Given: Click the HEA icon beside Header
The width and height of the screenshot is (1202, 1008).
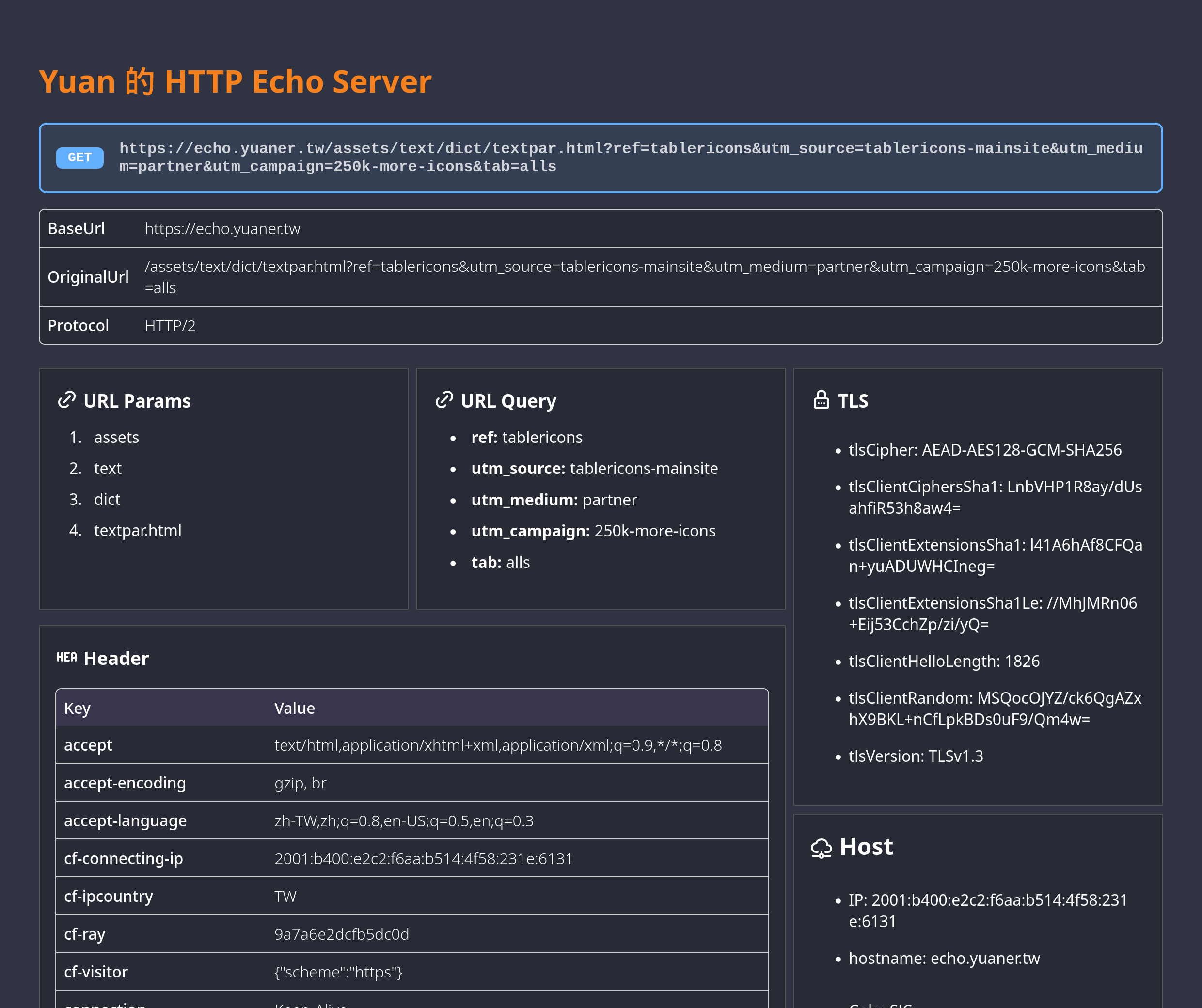Looking at the screenshot, I should [66, 657].
